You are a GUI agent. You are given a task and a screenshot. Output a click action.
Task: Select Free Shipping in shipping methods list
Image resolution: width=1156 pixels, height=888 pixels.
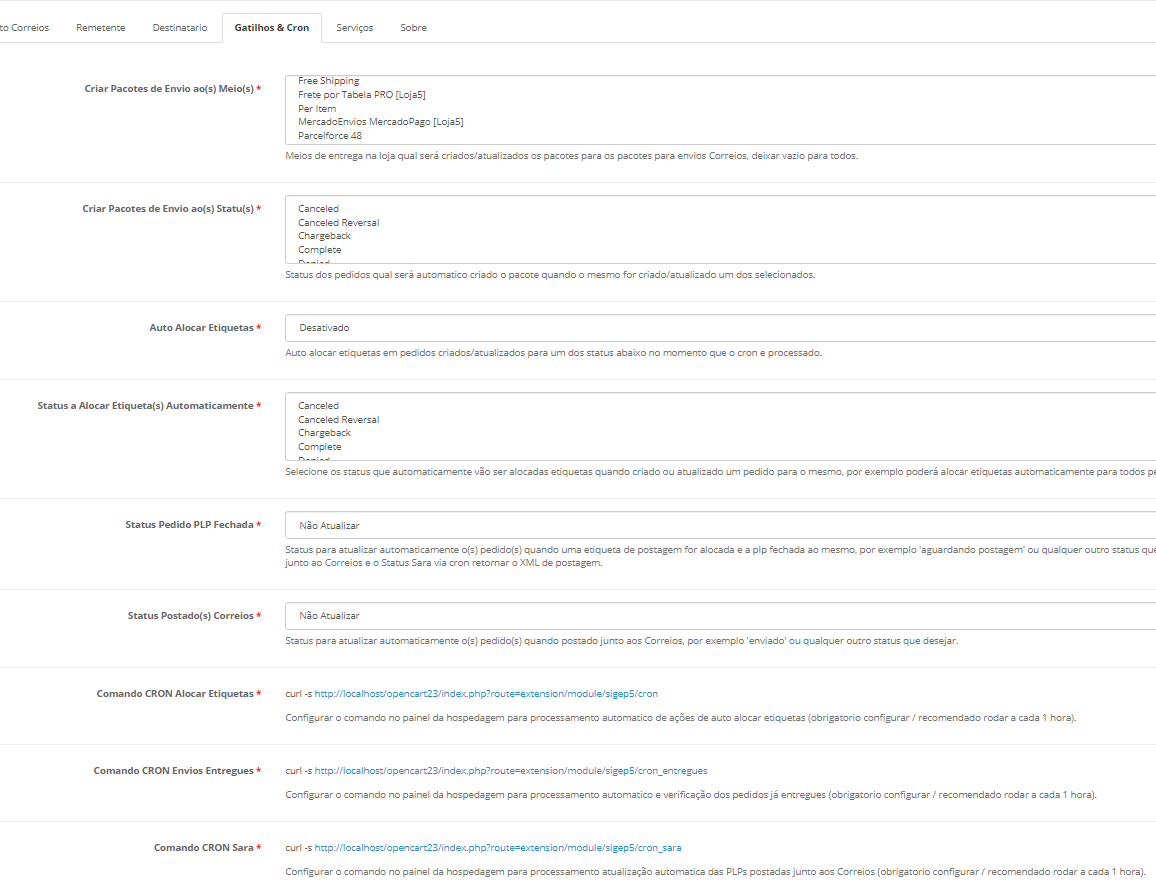[328, 81]
